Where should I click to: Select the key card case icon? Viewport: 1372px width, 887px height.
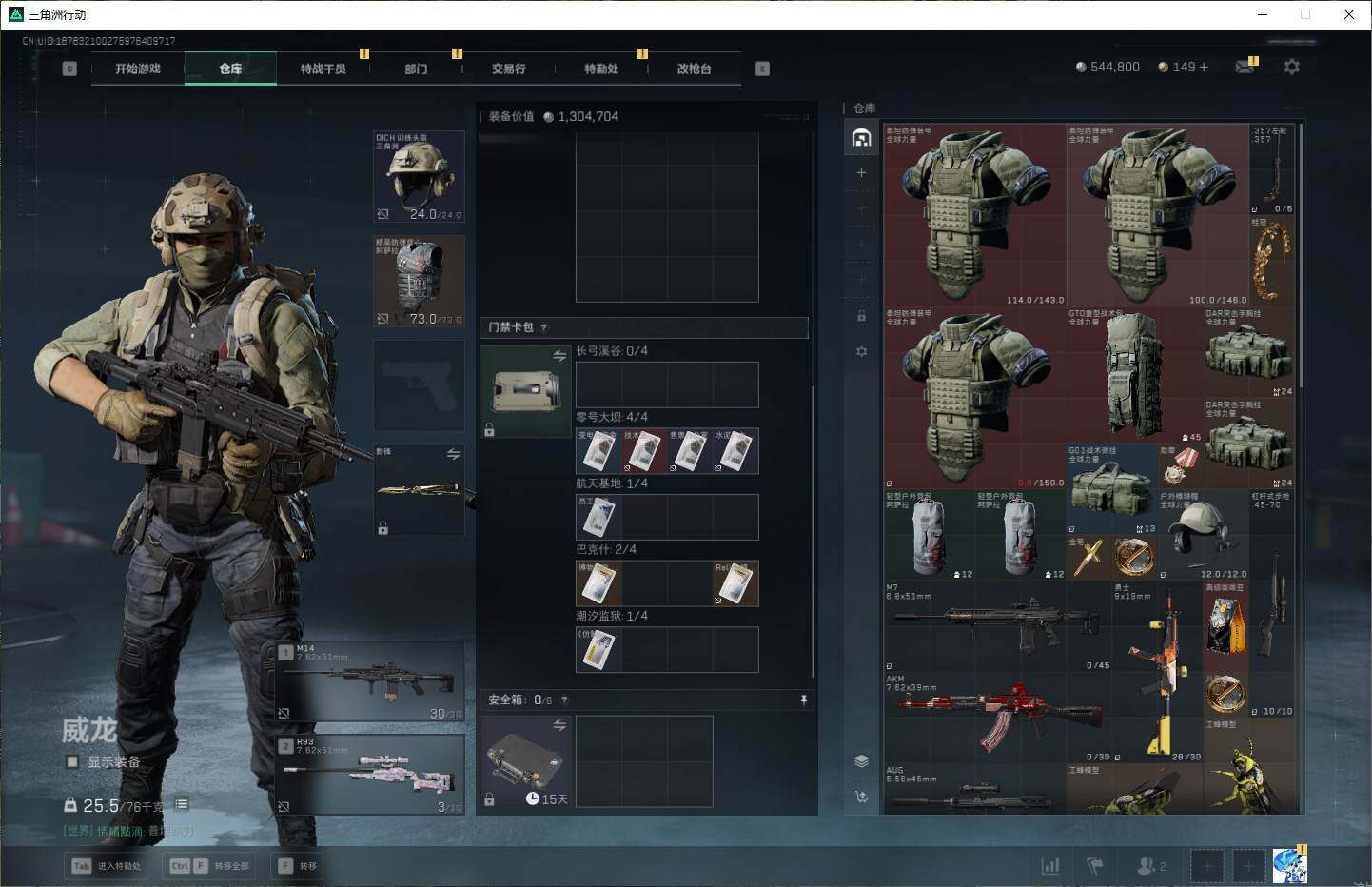(x=525, y=391)
